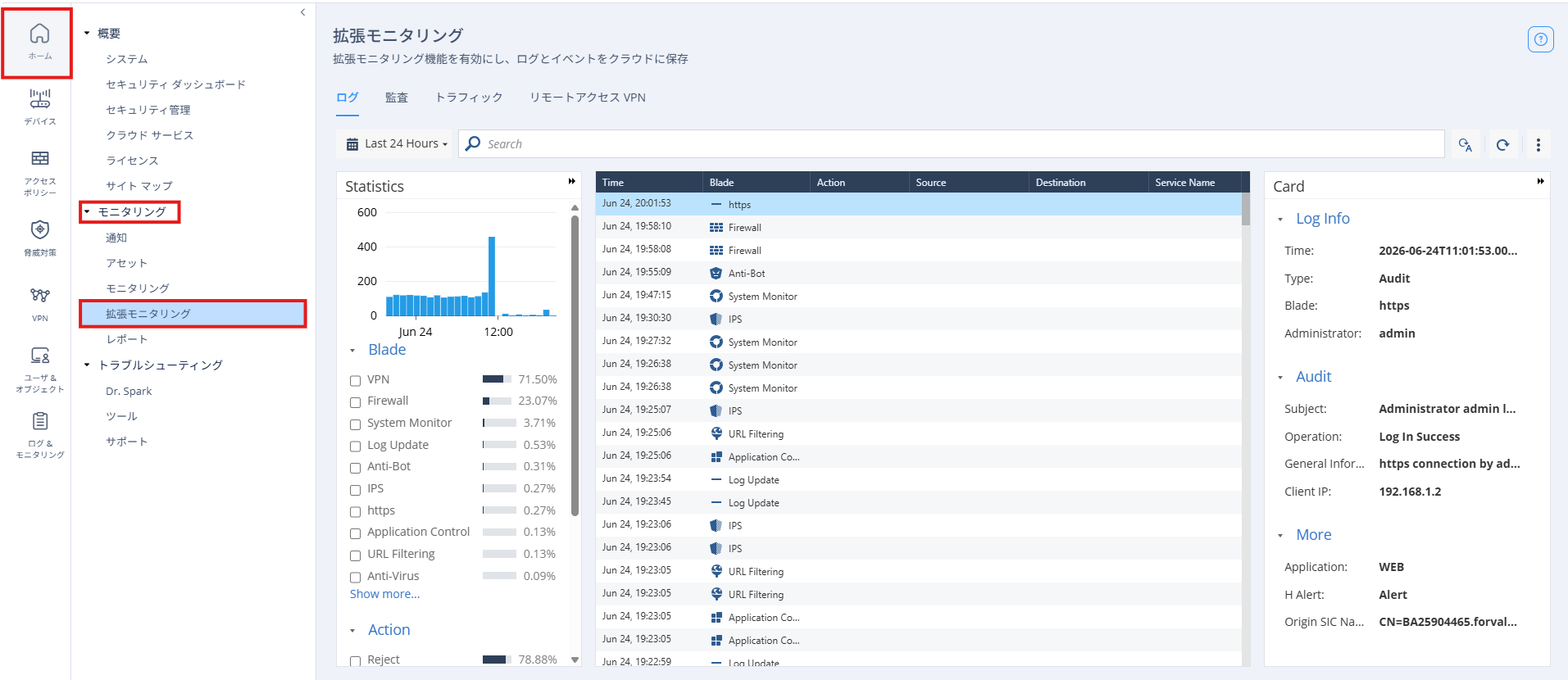
Task: Open the Threat Prevention (脅威対策) shield icon
Action: [x=39, y=238]
